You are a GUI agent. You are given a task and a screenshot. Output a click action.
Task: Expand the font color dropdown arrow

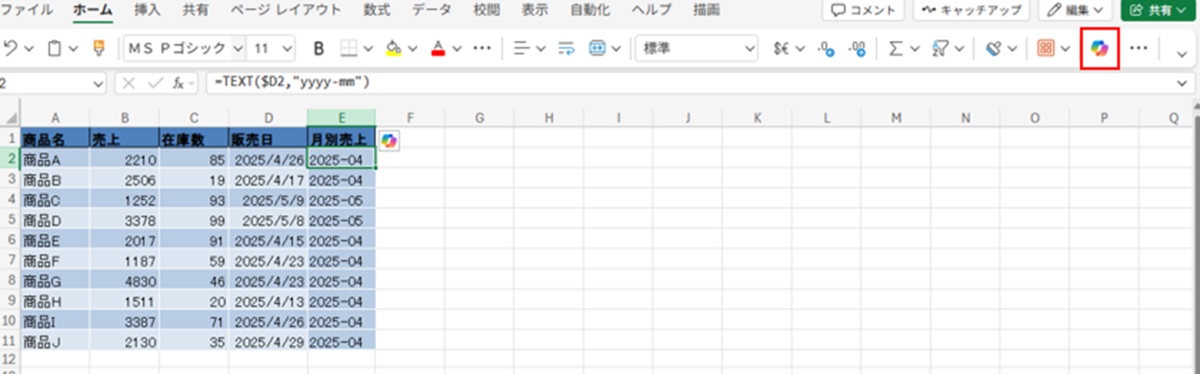pyautogui.click(x=458, y=48)
